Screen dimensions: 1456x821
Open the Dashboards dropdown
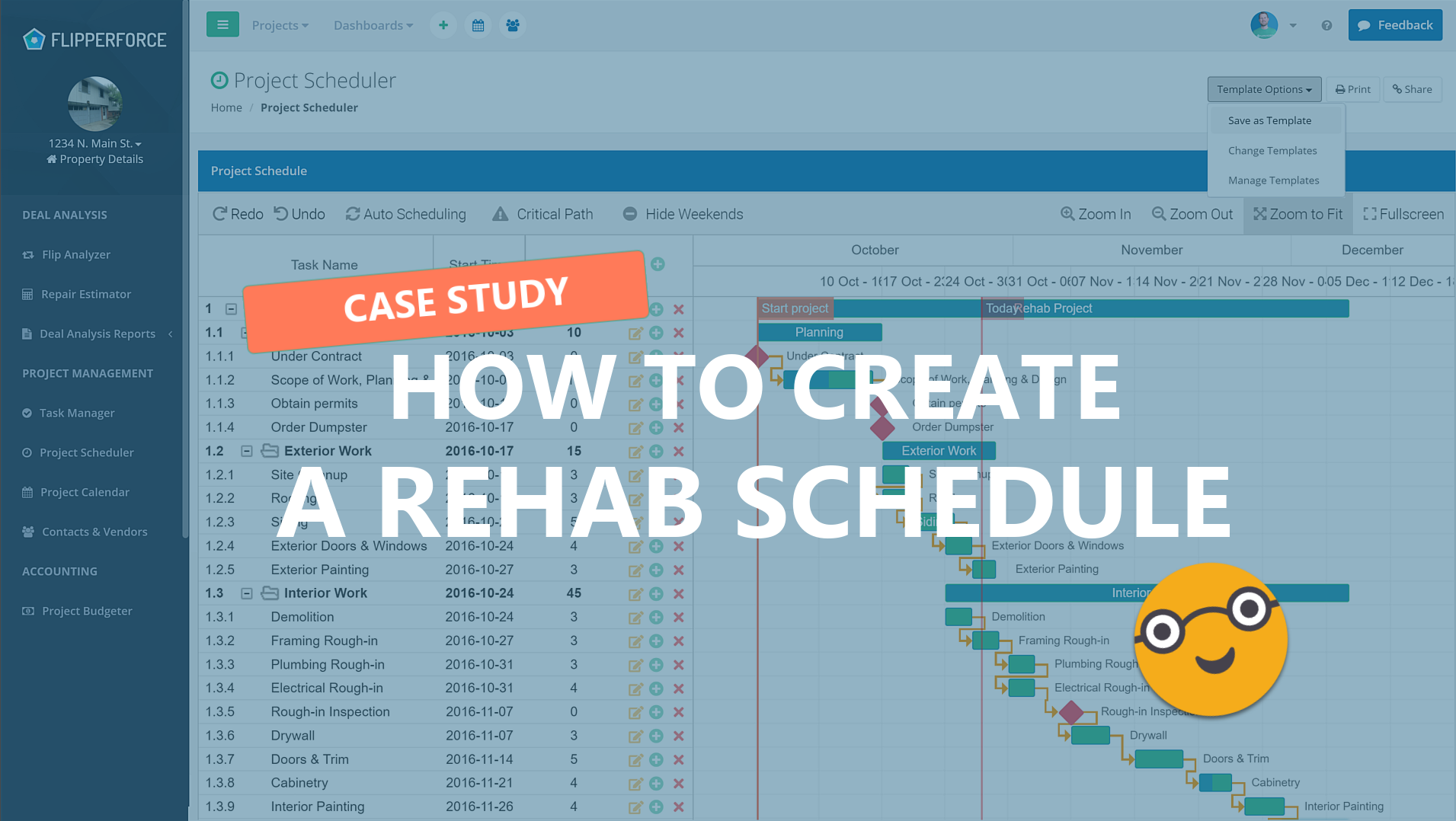(373, 25)
